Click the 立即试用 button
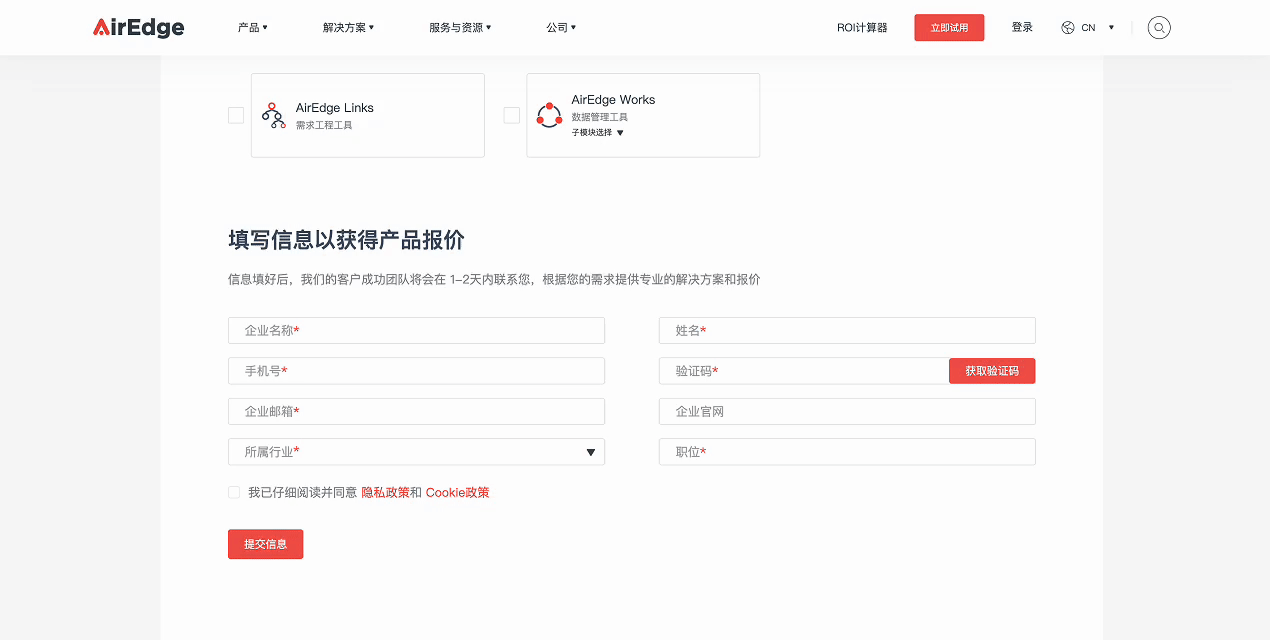This screenshot has height=640, width=1270. pos(949,28)
